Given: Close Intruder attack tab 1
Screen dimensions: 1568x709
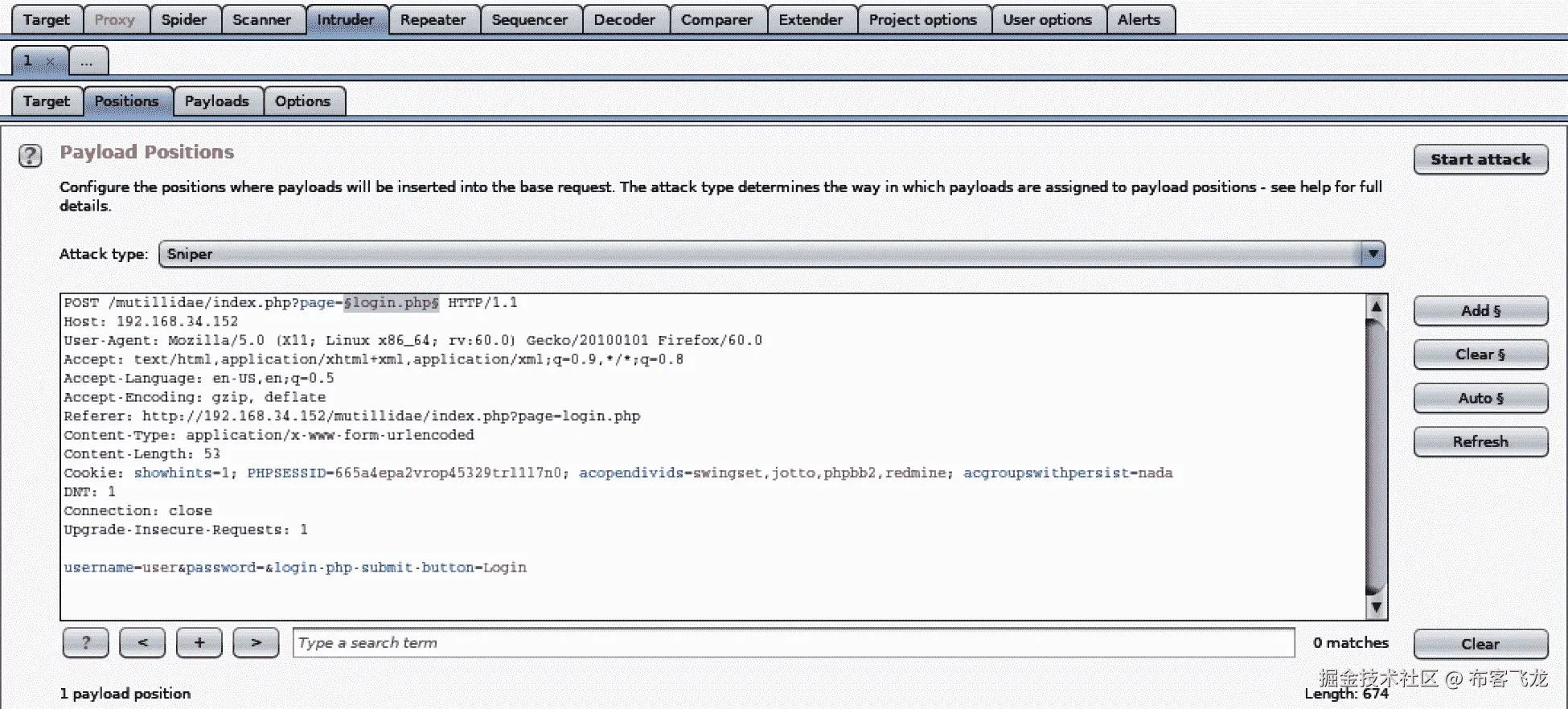Looking at the screenshot, I should pyautogui.click(x=50, y=61).
